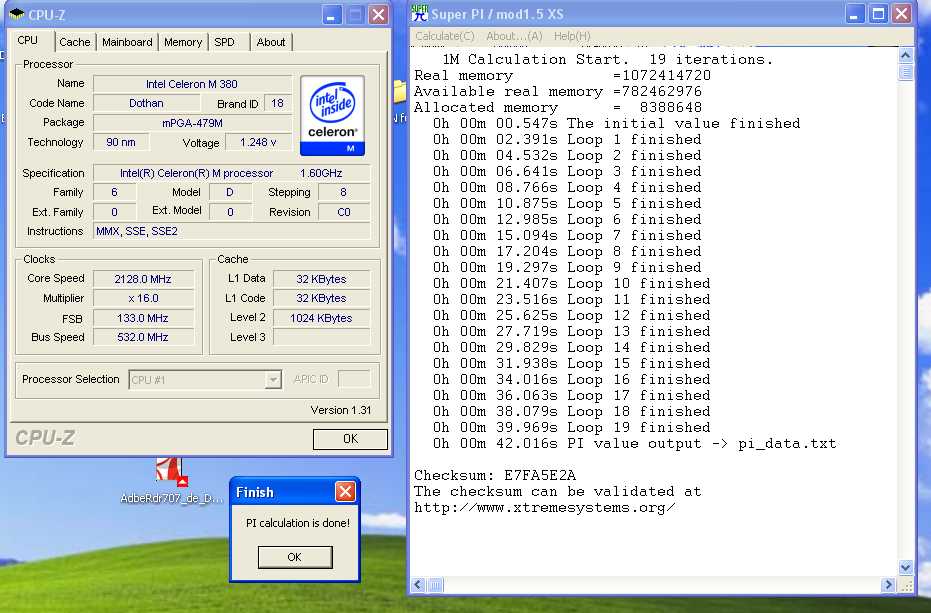Click the Super PI horizontal scroll right arrow

tap(888, 584)
